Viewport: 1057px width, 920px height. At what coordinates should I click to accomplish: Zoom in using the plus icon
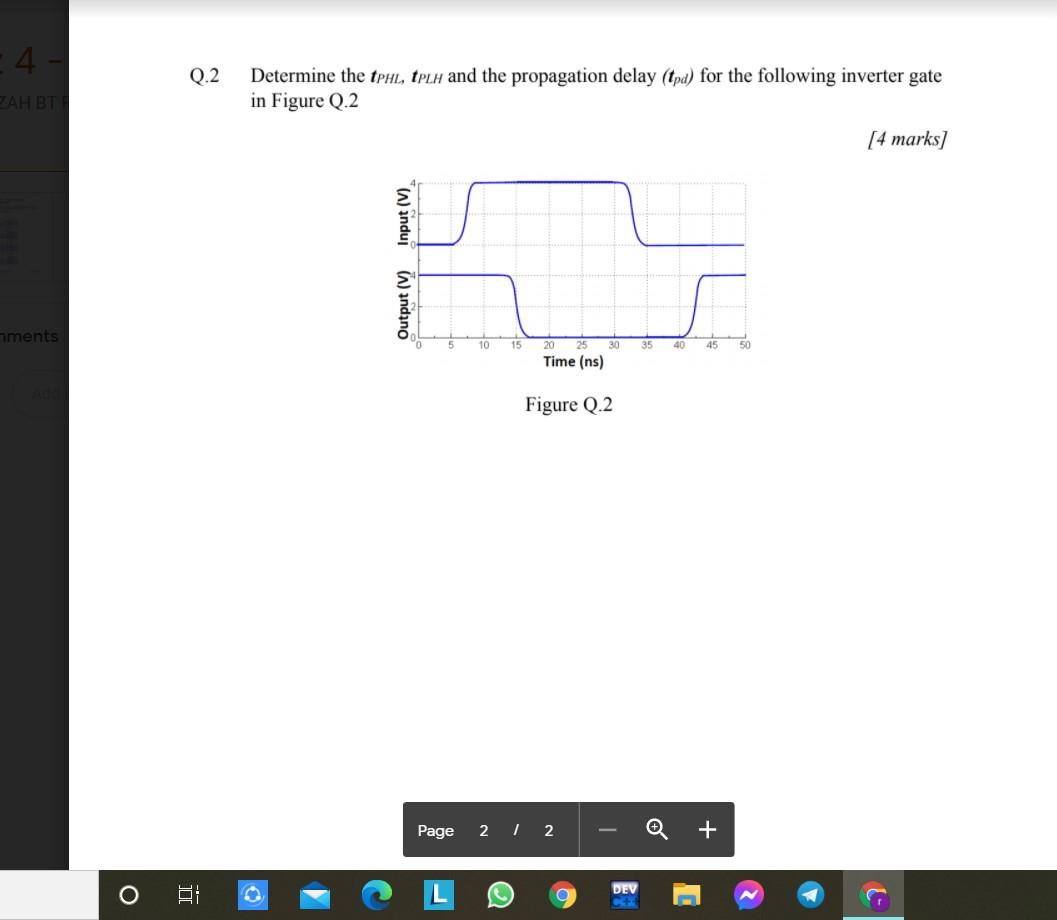(x=707, y=829)
